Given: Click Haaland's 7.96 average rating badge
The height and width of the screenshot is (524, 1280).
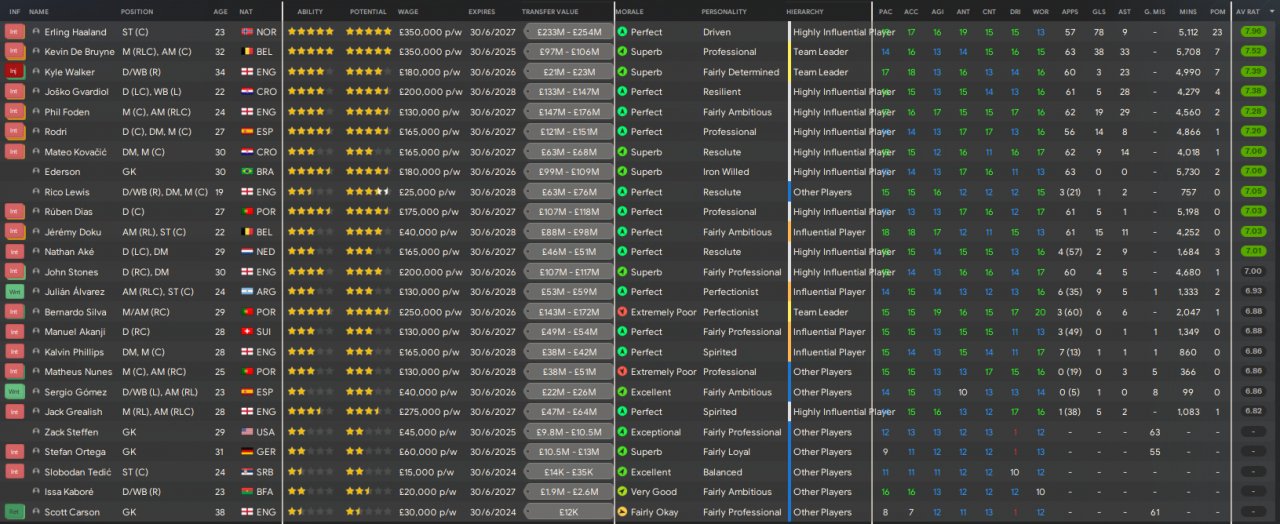Looking at the screenshot, I should click(x=1252, y=32).
